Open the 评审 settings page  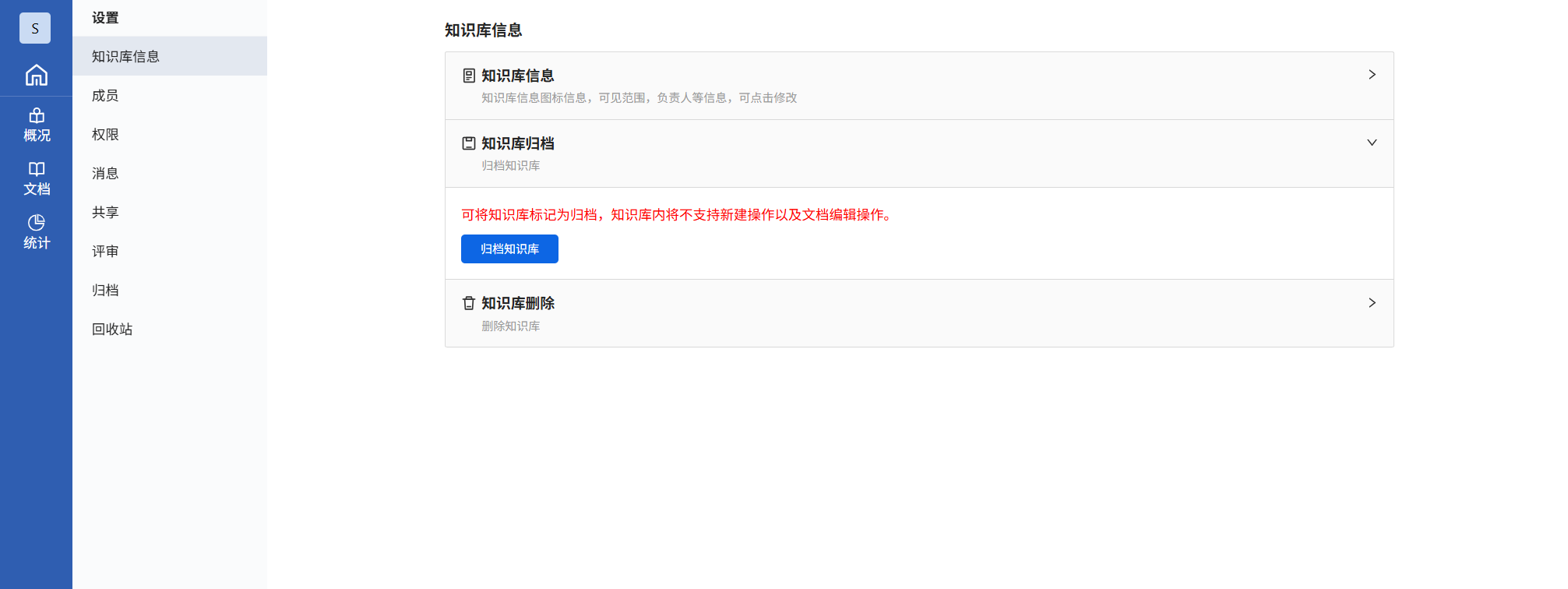(x=170, y=251)
